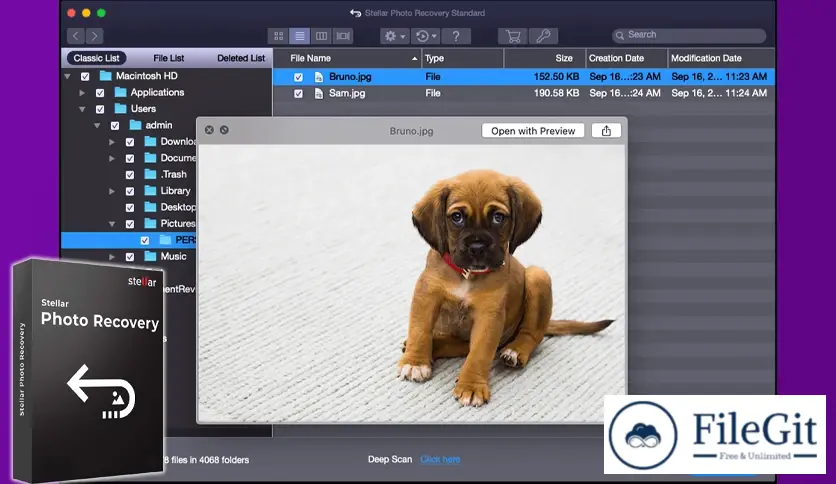
Task: Go back with the left arrow button
Action: point(76,36)
